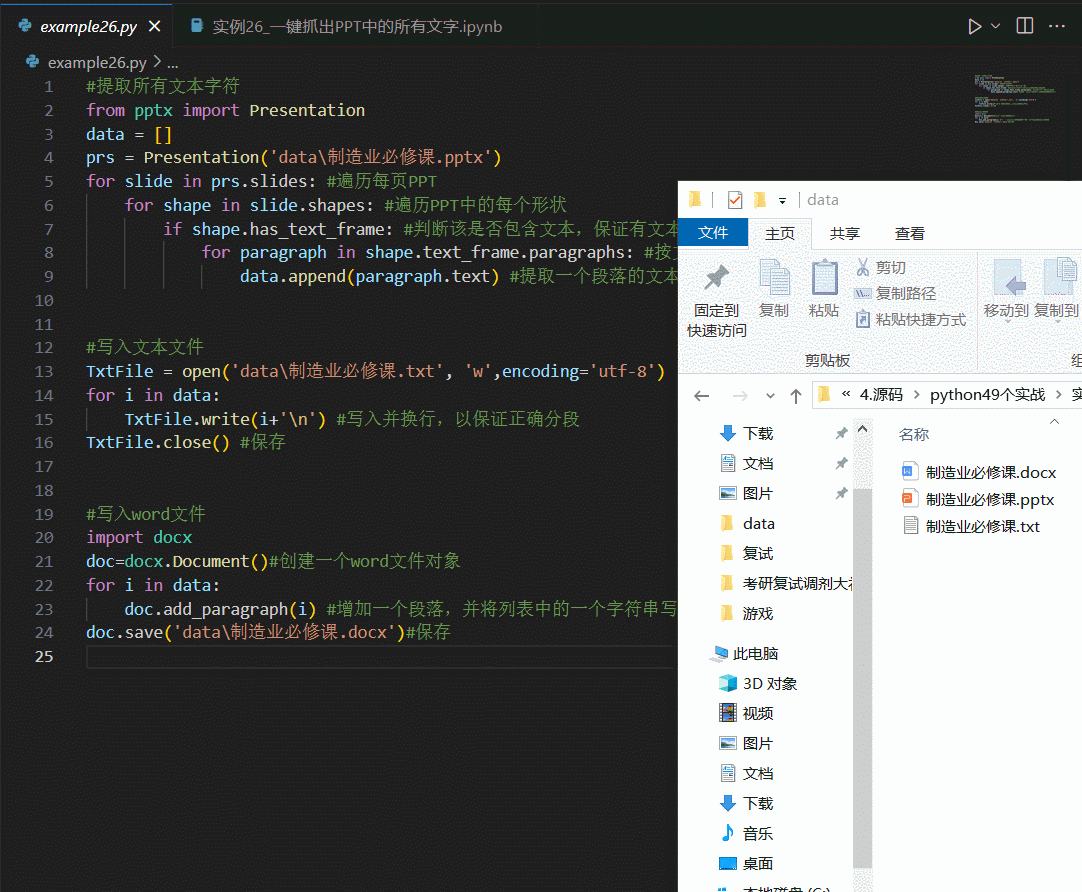
Task: Switch to the example26.py editor tab
Action: (x=88, y=26)
